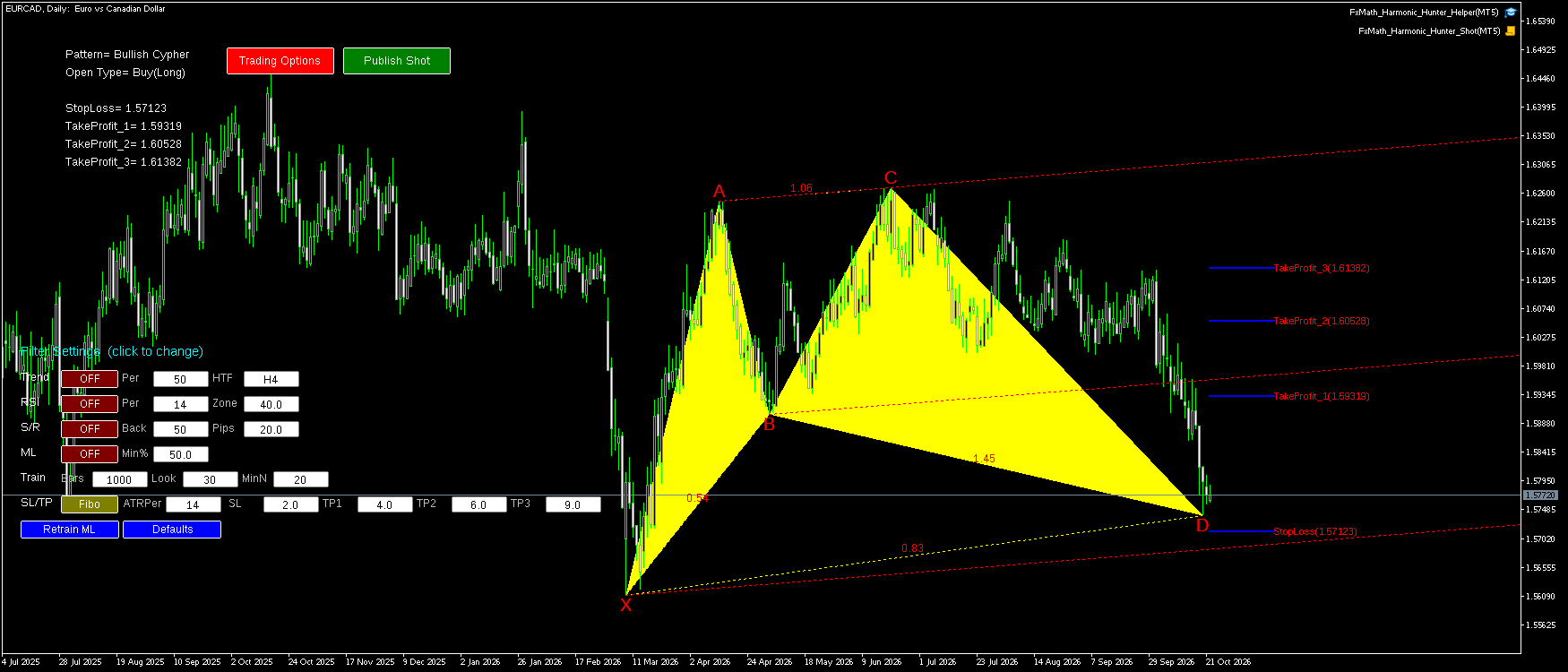Viewport: 1568px width, 672px height.
Task: Edit the Train Bars value 1000
Action: point(120,479)
